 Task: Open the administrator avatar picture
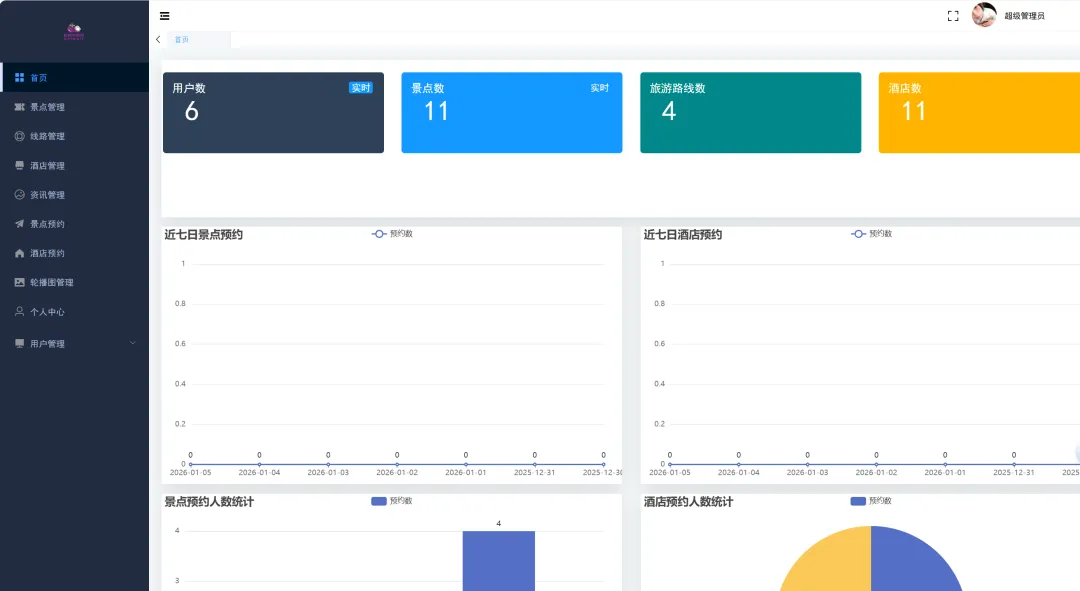coord(984,15)
